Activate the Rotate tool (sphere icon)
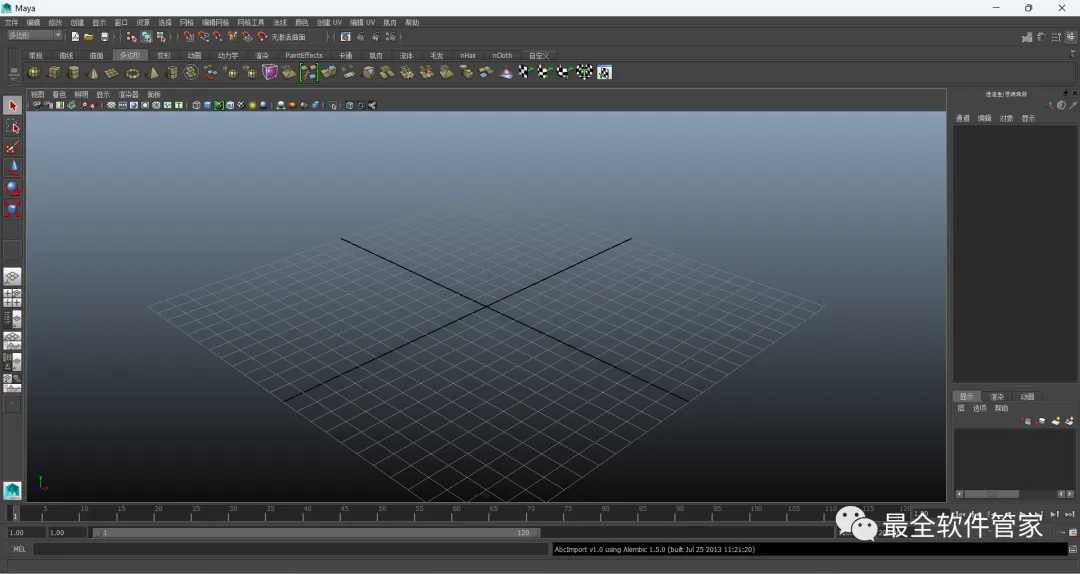 [12, 188]
